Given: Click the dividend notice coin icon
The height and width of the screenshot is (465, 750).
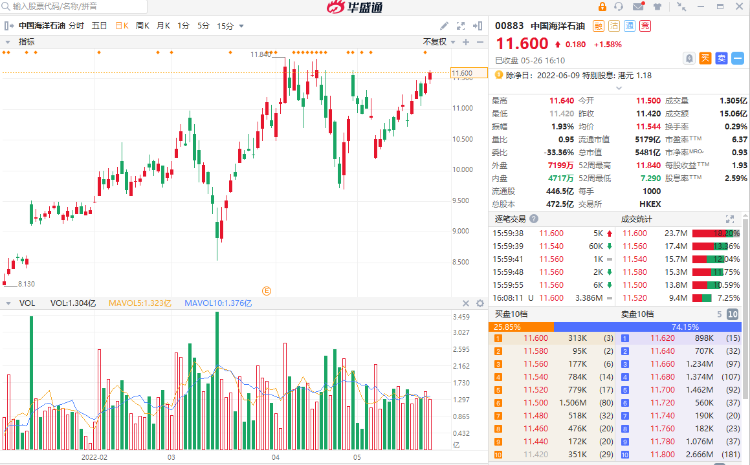Looking at the screenshot, I should (x=499, y=75).
